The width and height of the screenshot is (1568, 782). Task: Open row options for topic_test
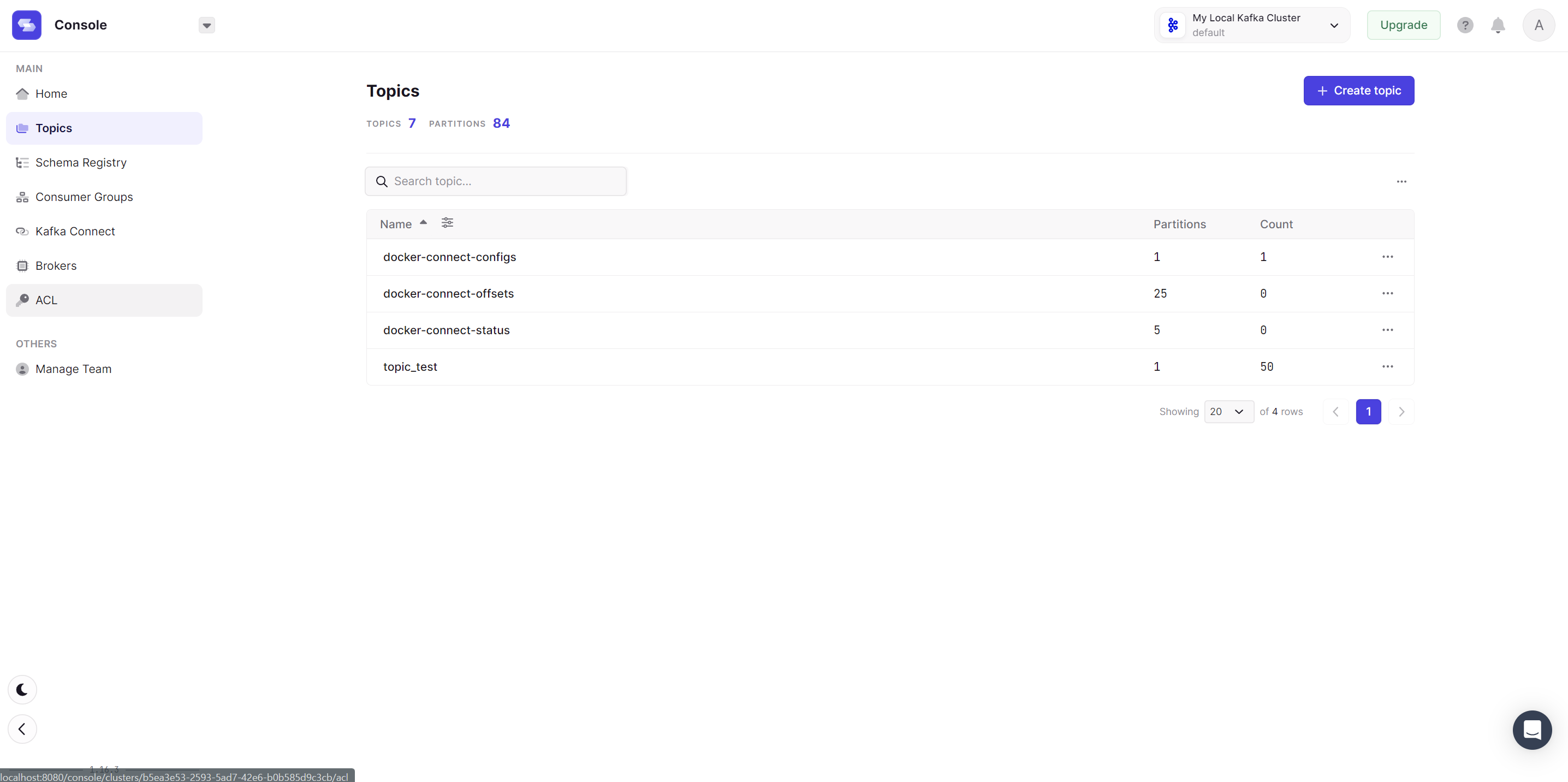click(x=1387, y=366)
